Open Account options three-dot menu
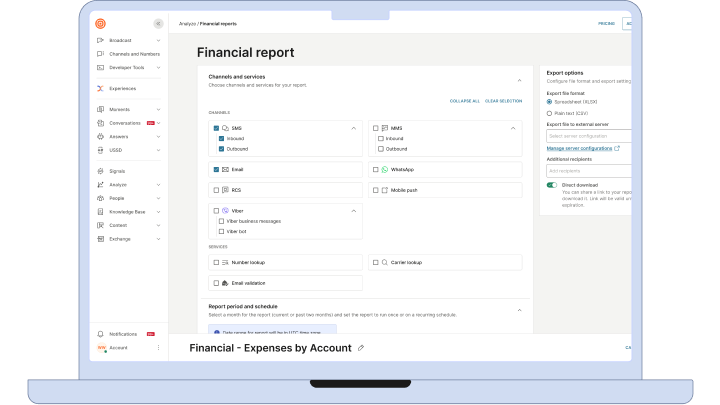720x405 pixels. [x=158, y=348]
